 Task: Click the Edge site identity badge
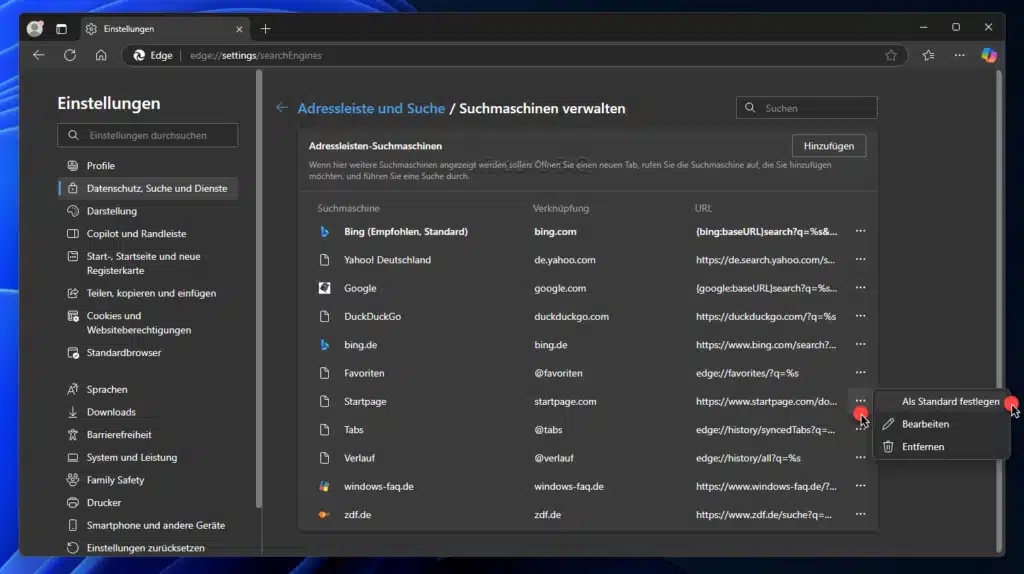153,56
